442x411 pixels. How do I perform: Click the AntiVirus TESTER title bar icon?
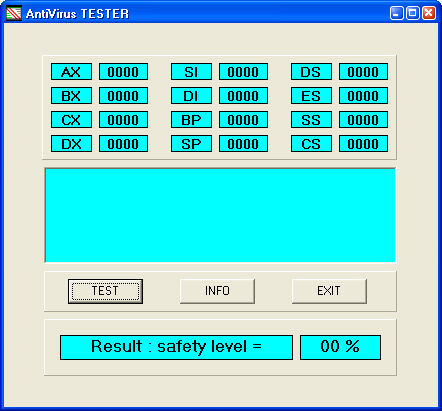14,13
